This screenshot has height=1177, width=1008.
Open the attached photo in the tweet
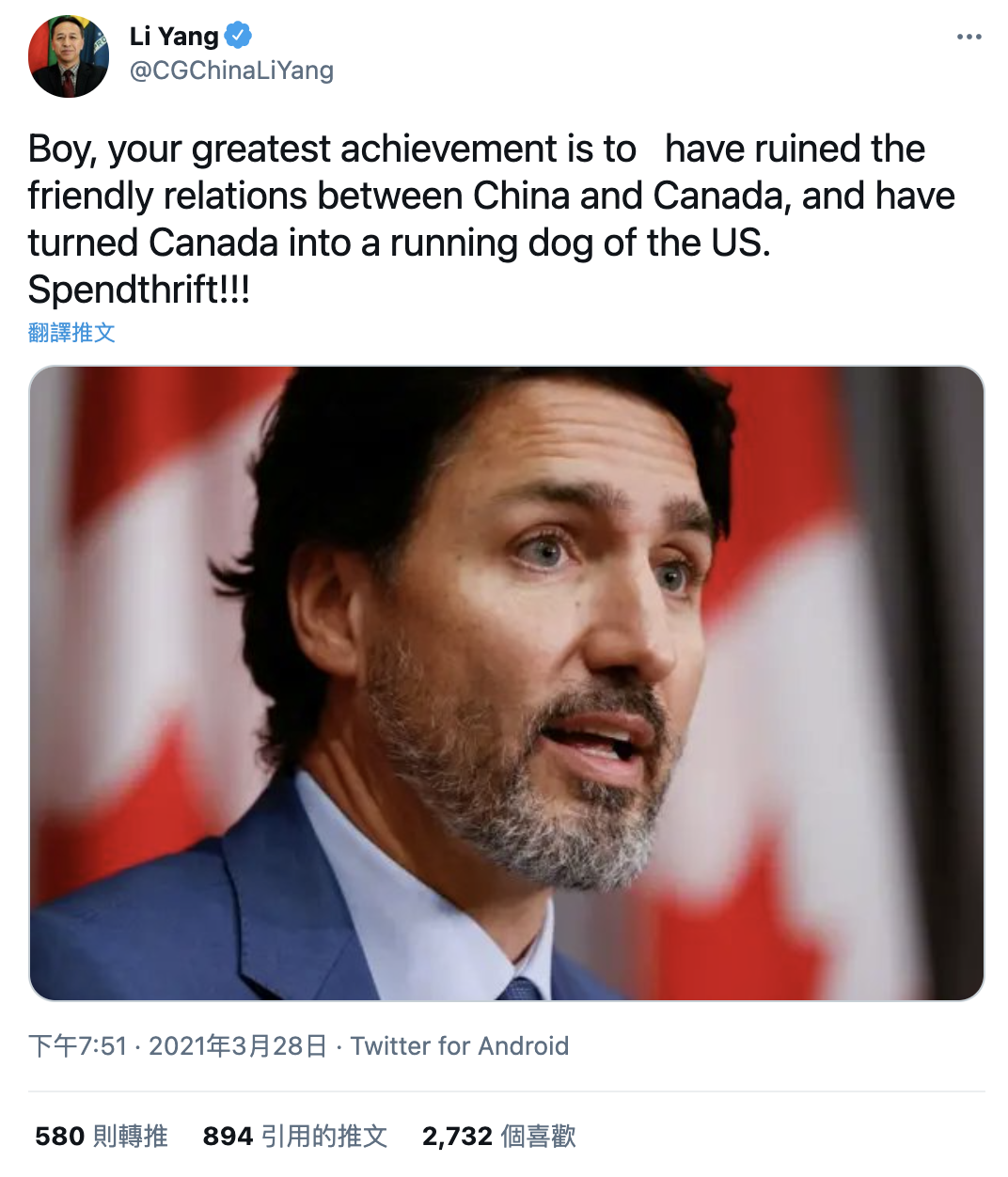click(506, 683)
